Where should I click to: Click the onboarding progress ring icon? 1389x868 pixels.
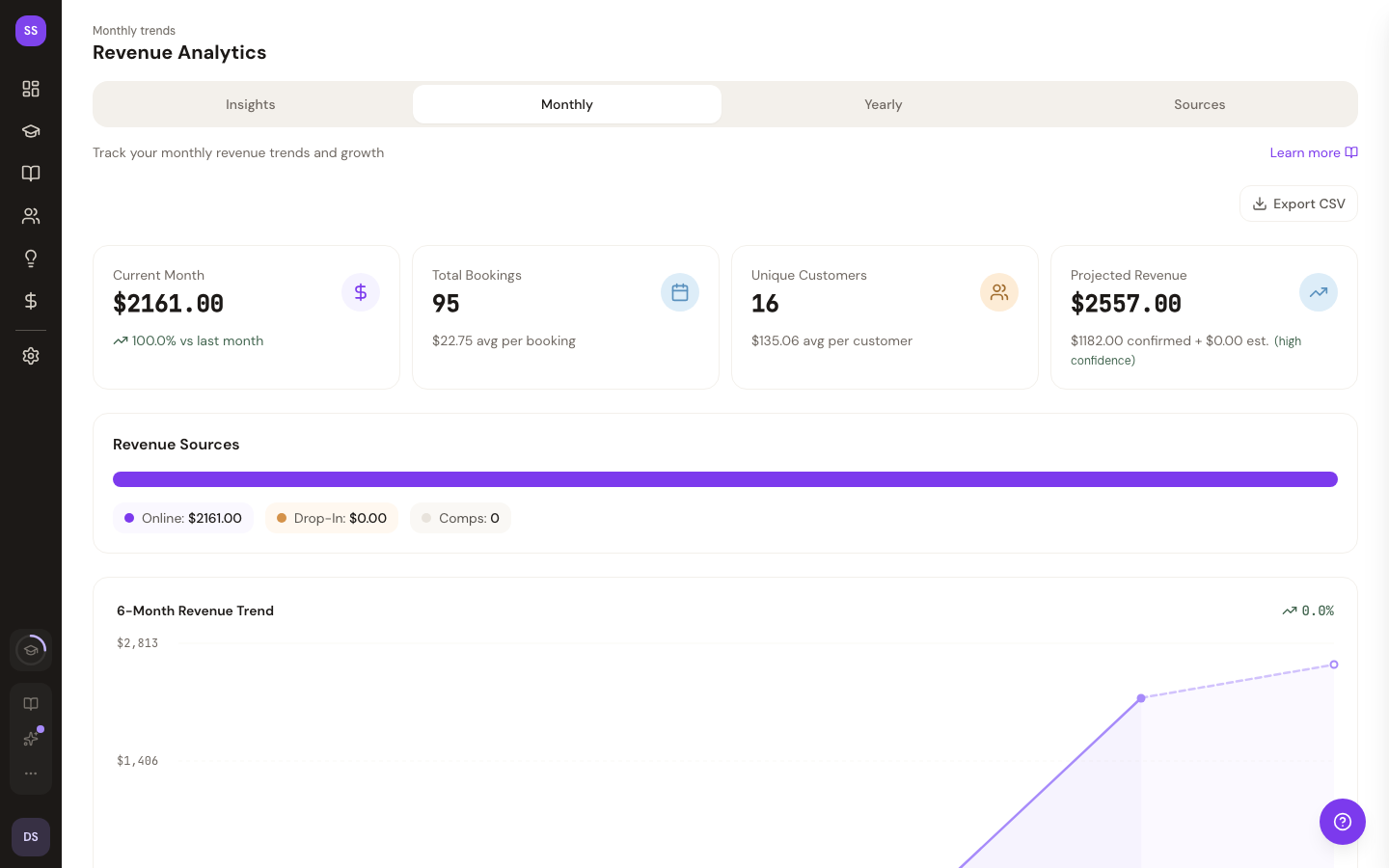point(31,650)
